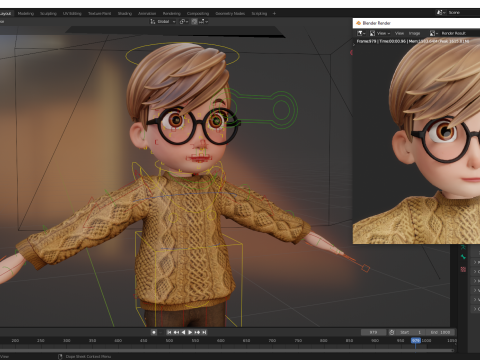The image size is (480, 360).
Task: Add a new workspace with the plus button
Action: 274,13
